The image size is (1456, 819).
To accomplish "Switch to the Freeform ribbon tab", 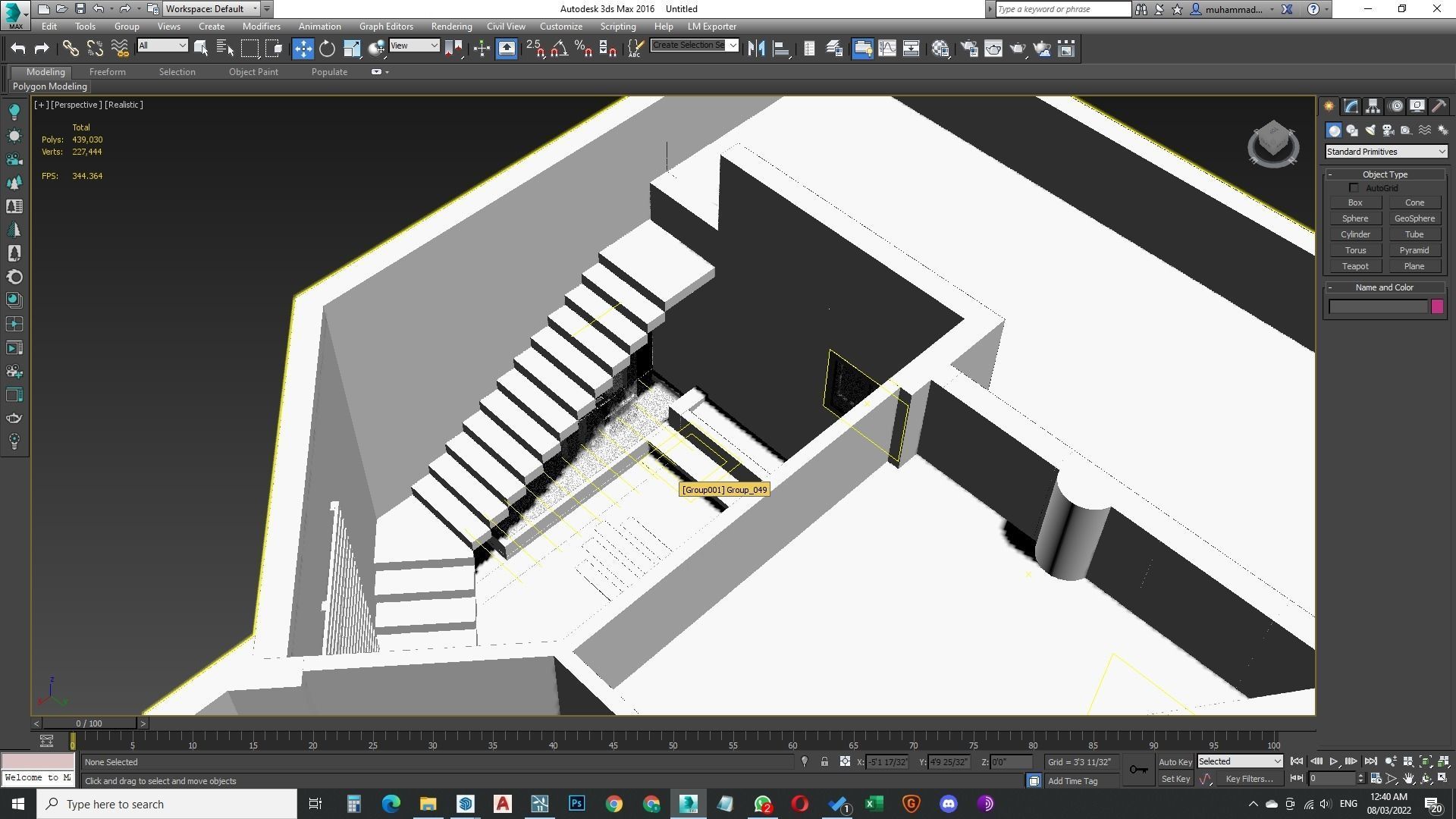I will tap(107, 72).
